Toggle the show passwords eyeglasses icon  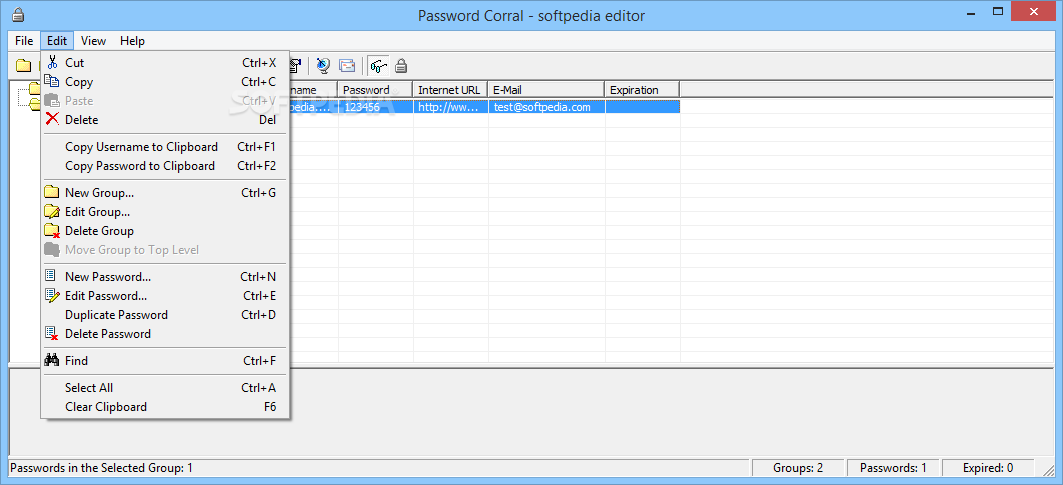pyautogui.click(x=378, y=66)
